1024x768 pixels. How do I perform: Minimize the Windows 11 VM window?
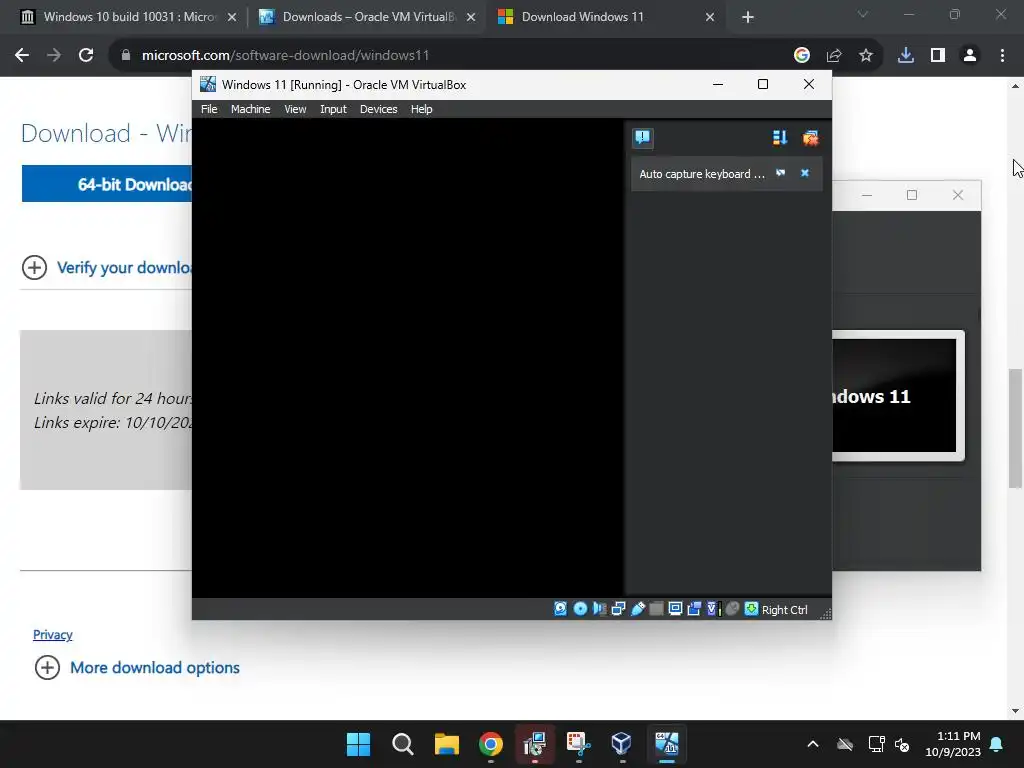point(718,84)
